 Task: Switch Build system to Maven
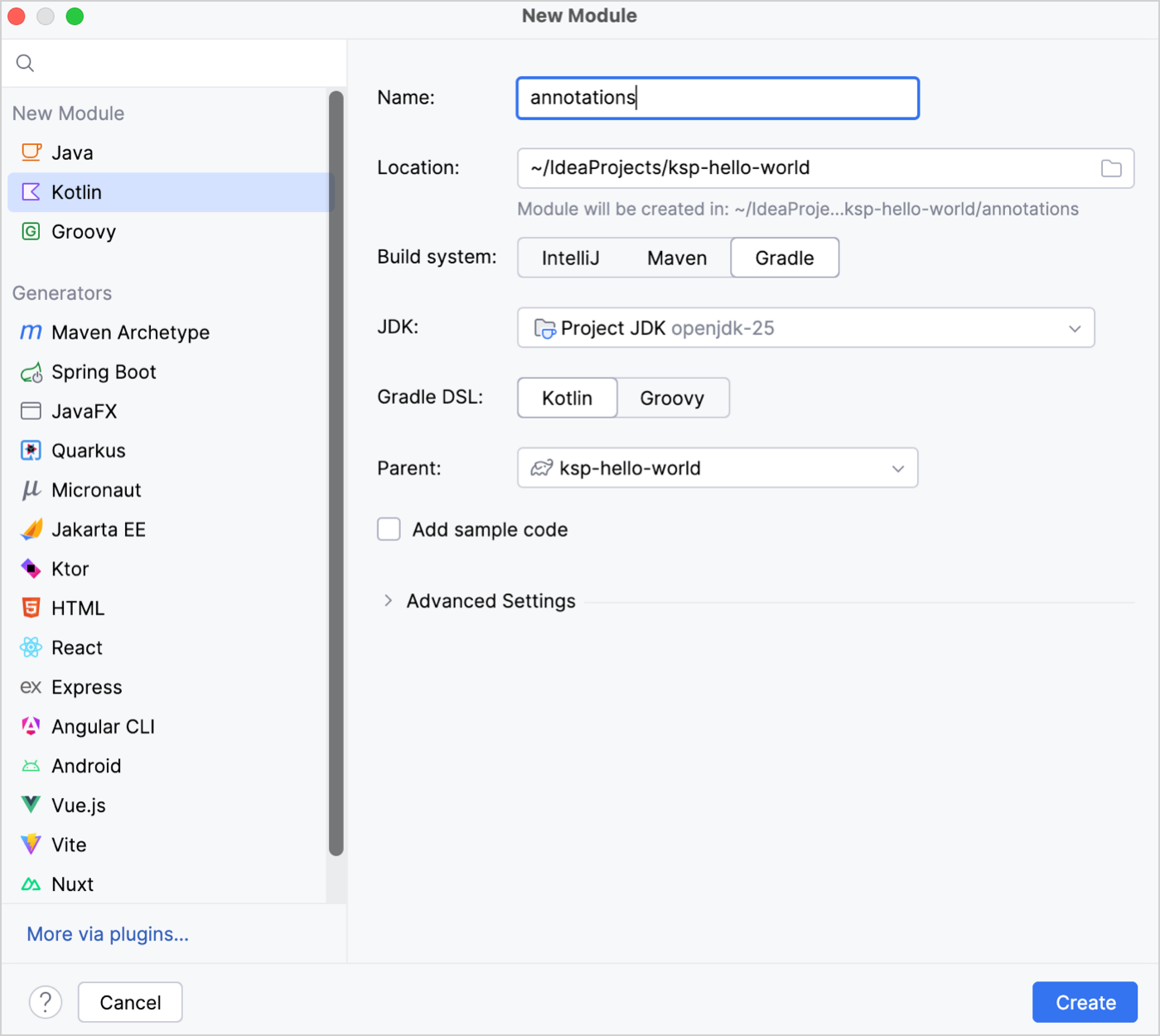click(676, 257)
